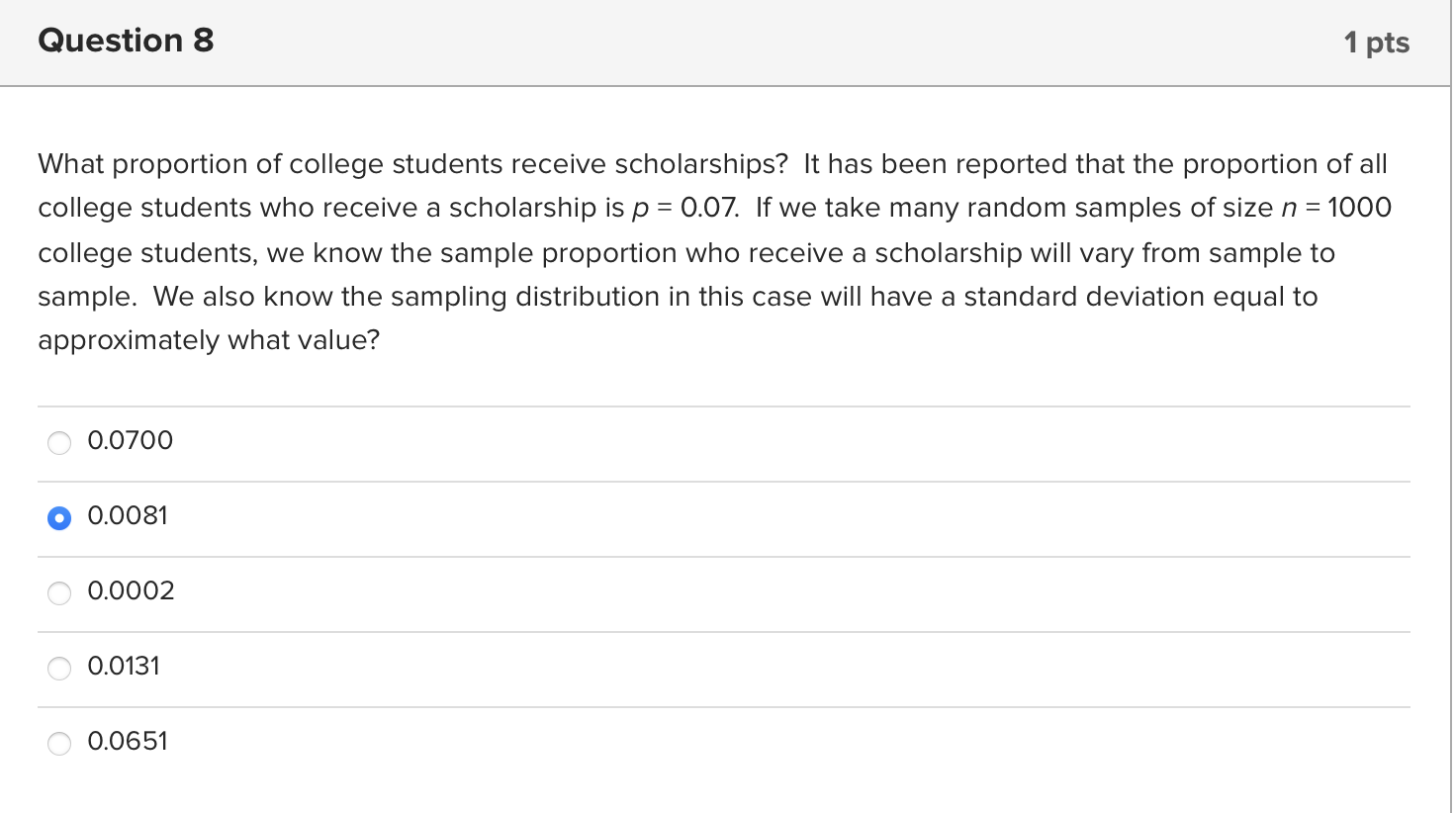Click the Question 8 heading
The image size is (1456, 813).
pyautogui.click(x=126, y=41)
